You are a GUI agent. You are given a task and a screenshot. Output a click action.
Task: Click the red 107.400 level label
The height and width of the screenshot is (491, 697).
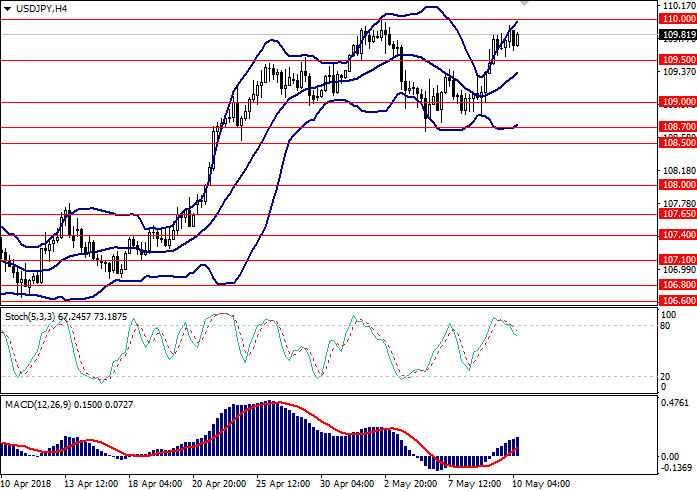(678, 235)
